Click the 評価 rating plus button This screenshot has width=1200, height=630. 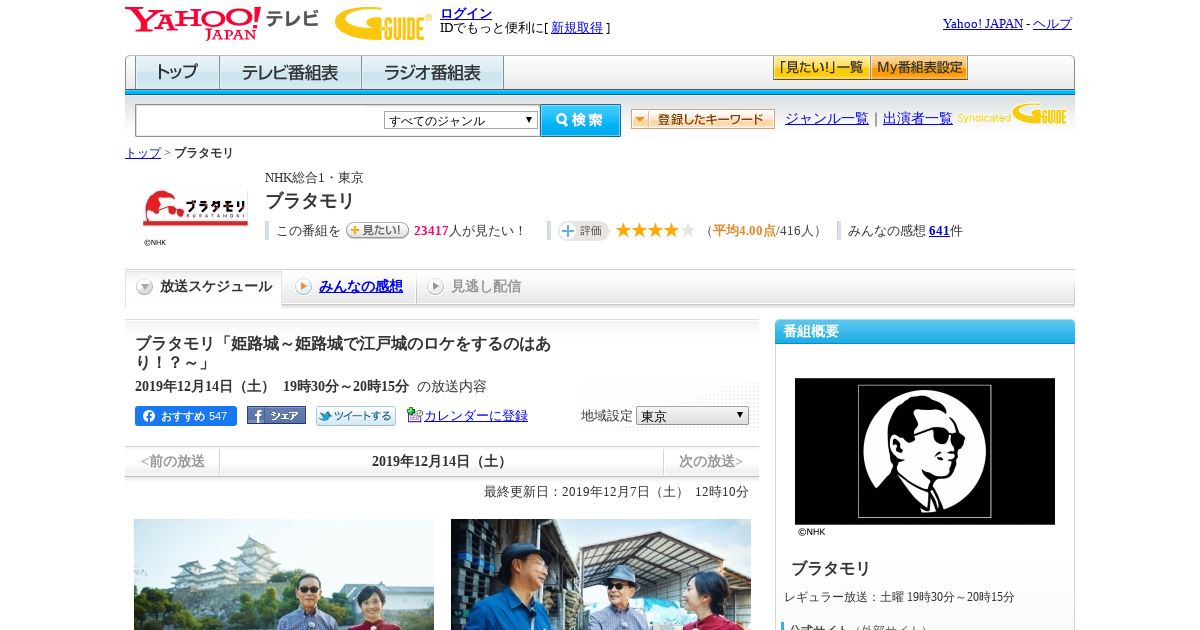(583, 231)
